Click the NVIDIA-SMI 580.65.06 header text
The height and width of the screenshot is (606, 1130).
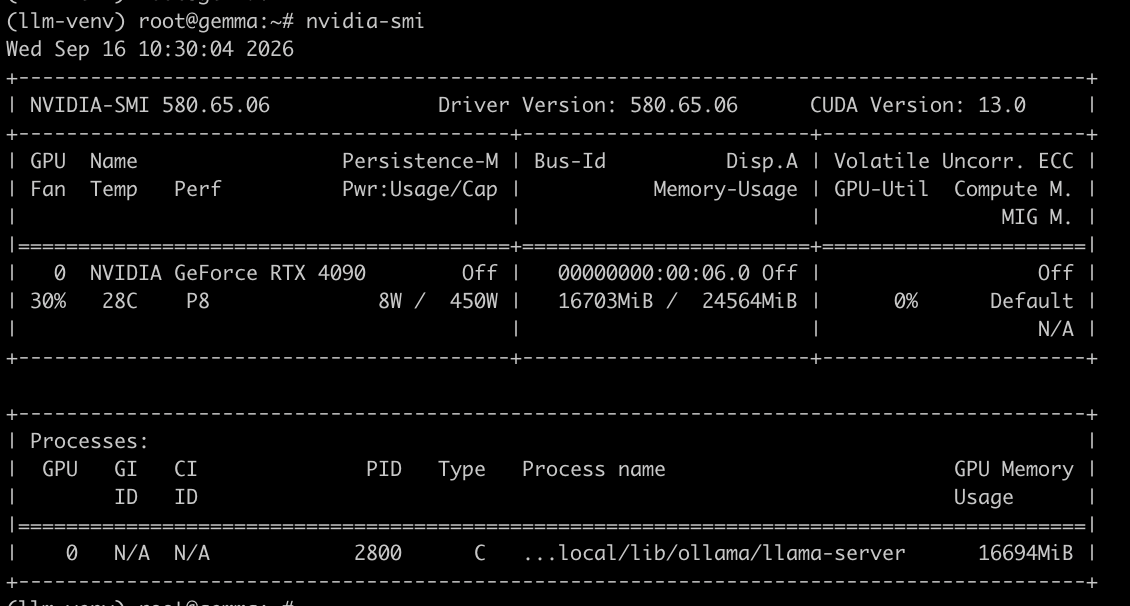(x=150, y=105)
